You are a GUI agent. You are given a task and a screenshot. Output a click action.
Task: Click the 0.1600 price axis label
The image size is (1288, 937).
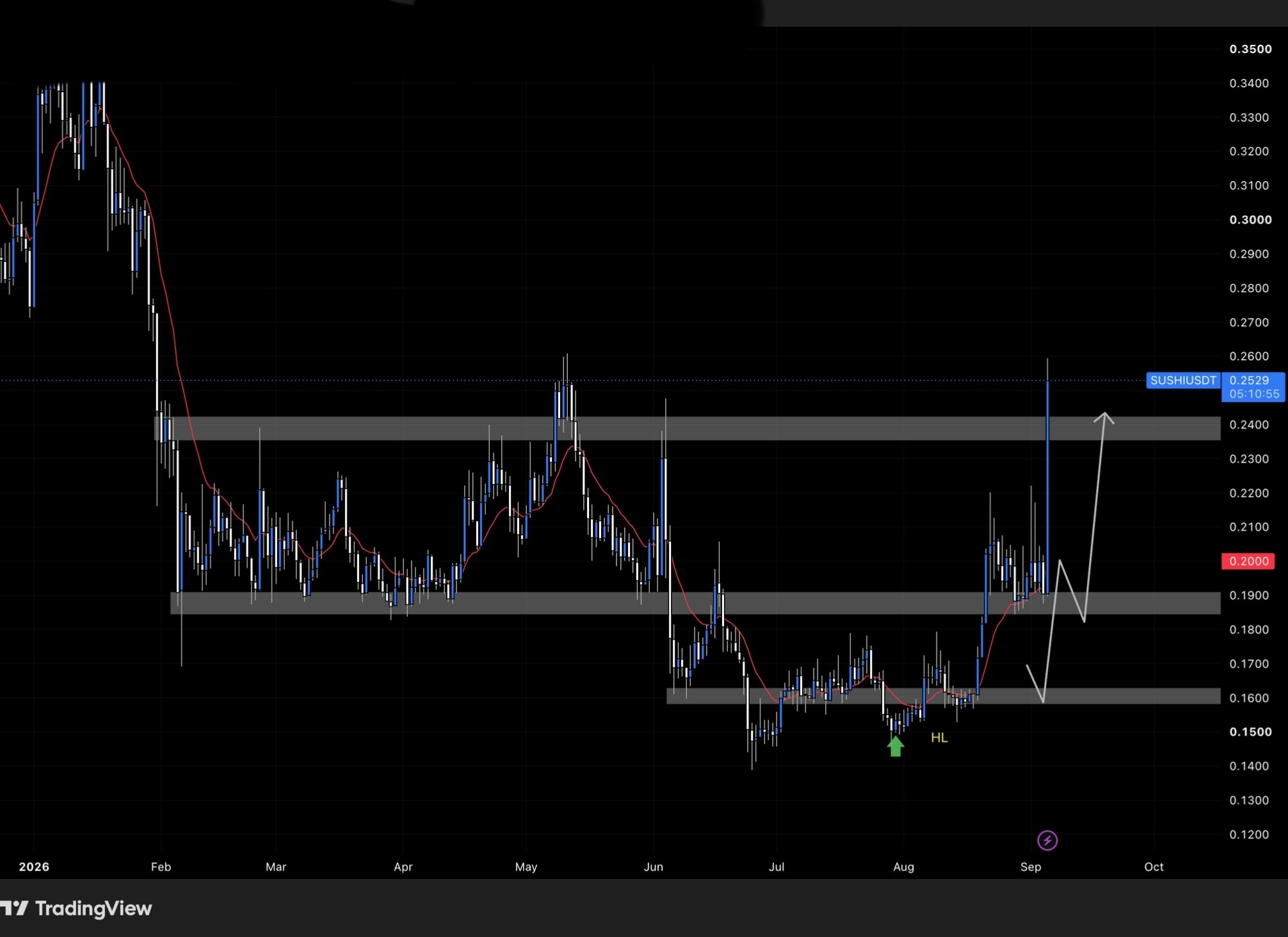pos(1249,698)
